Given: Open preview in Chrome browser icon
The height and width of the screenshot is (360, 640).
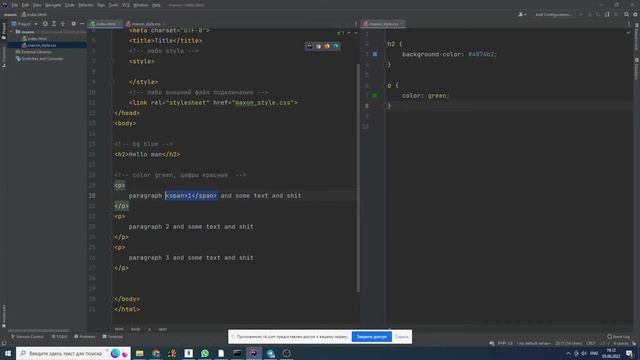Looking at the screenshot, I should 318,46.
